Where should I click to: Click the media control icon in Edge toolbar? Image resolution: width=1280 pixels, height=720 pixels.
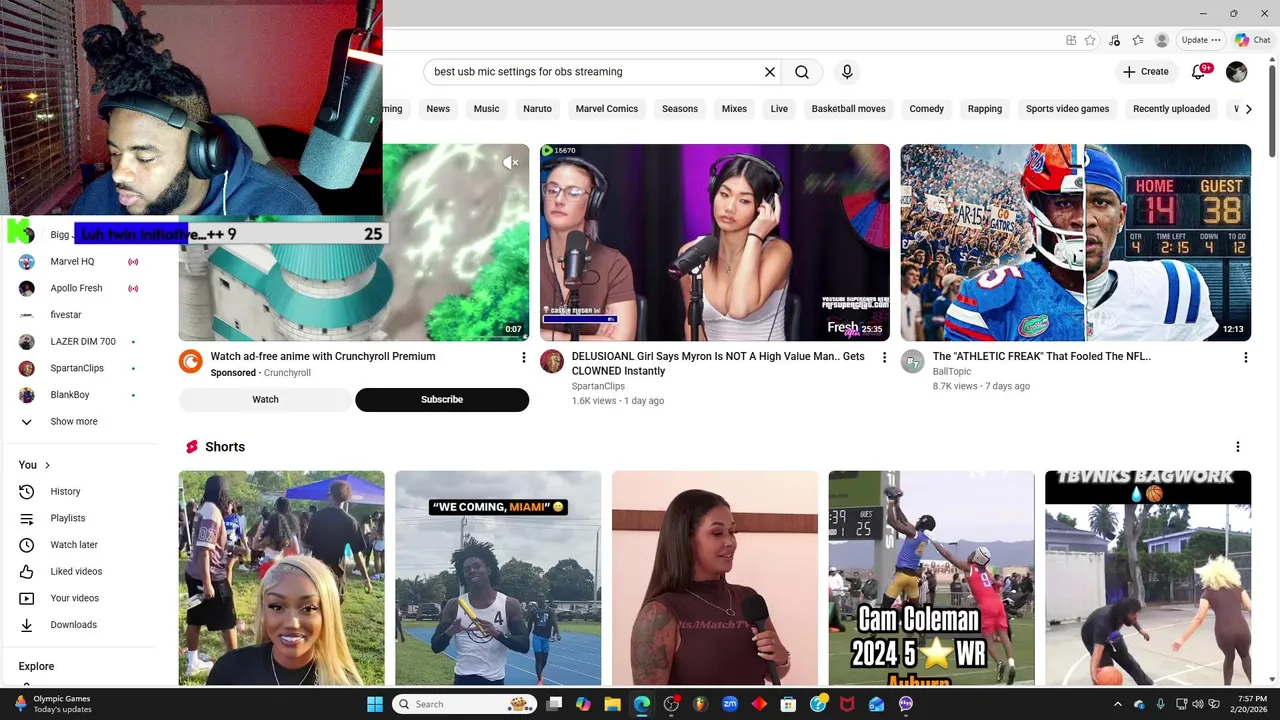pyautogui.click(x=1114, y=40)
